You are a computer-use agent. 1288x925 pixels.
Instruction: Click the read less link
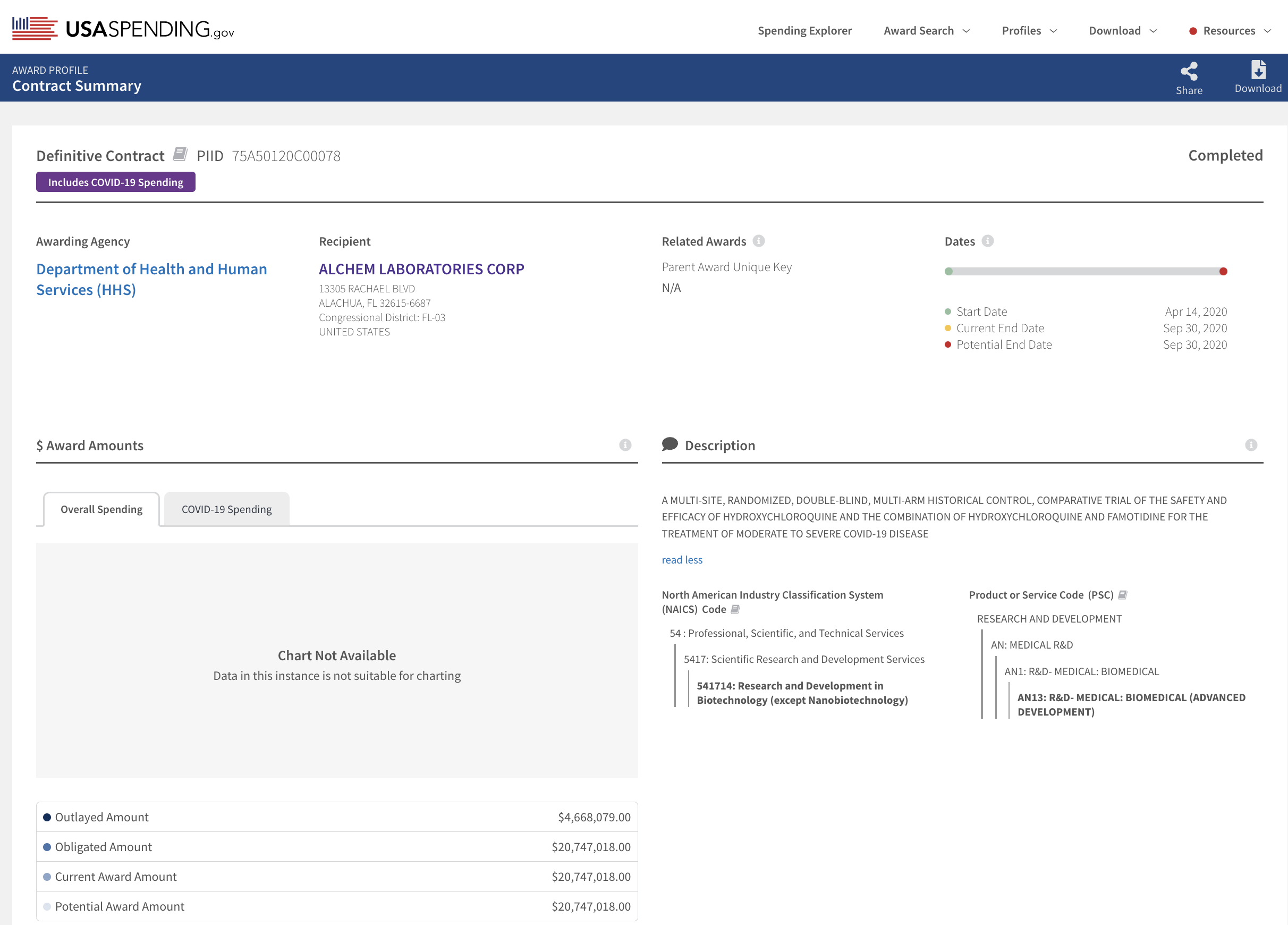[x=682, y=560]
